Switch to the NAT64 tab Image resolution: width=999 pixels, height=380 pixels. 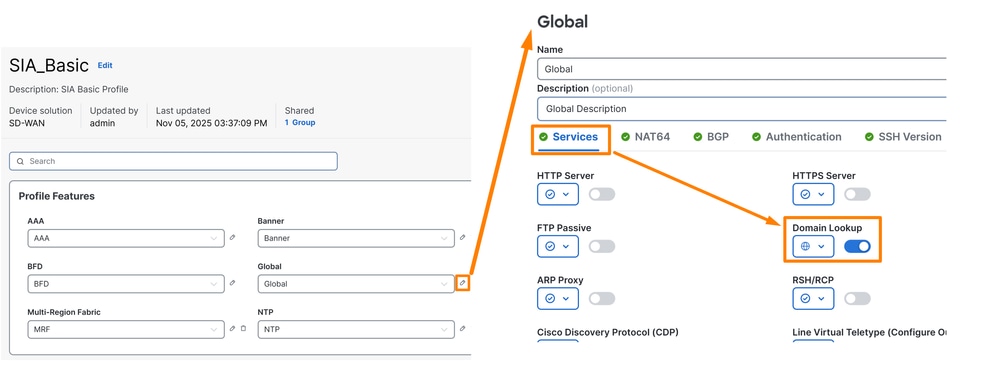pyautogui.click(x=645, y=136)
